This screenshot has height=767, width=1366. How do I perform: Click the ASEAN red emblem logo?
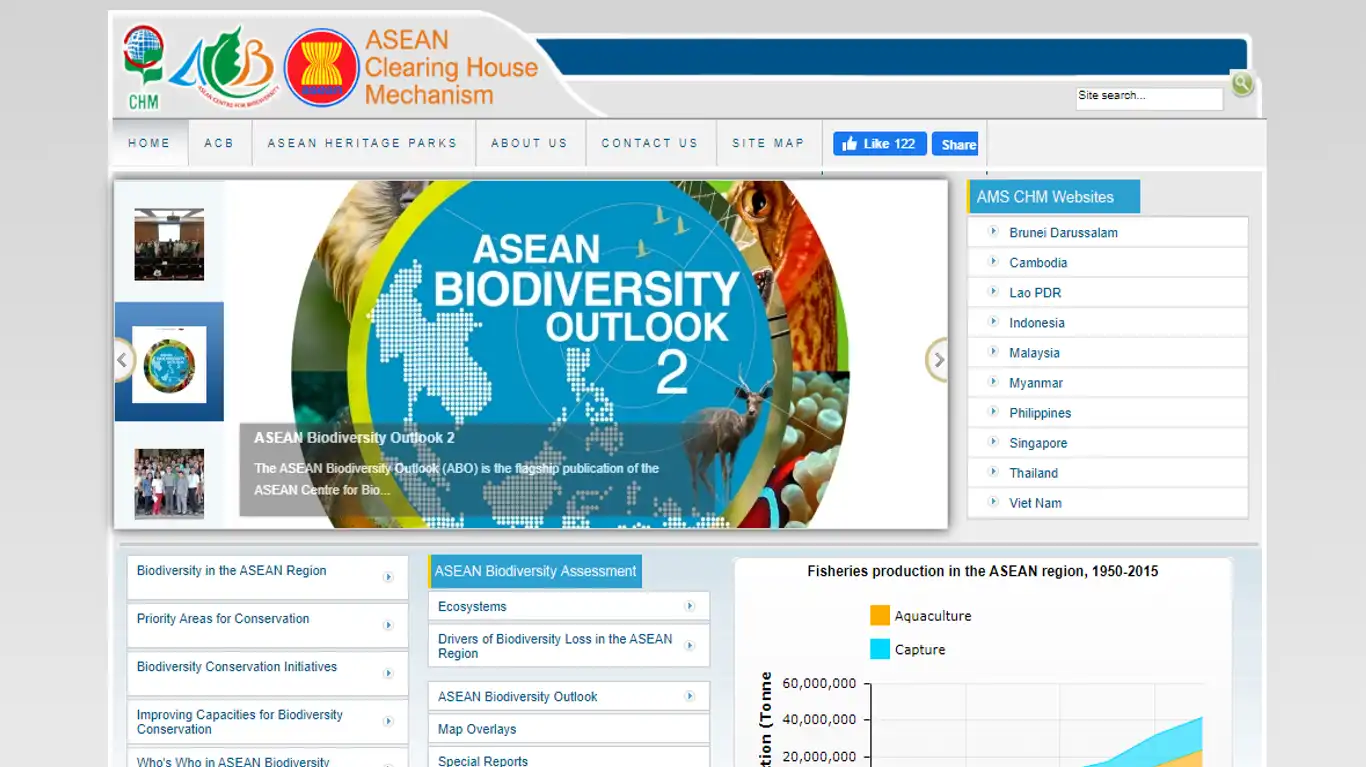tap(321, 68)
